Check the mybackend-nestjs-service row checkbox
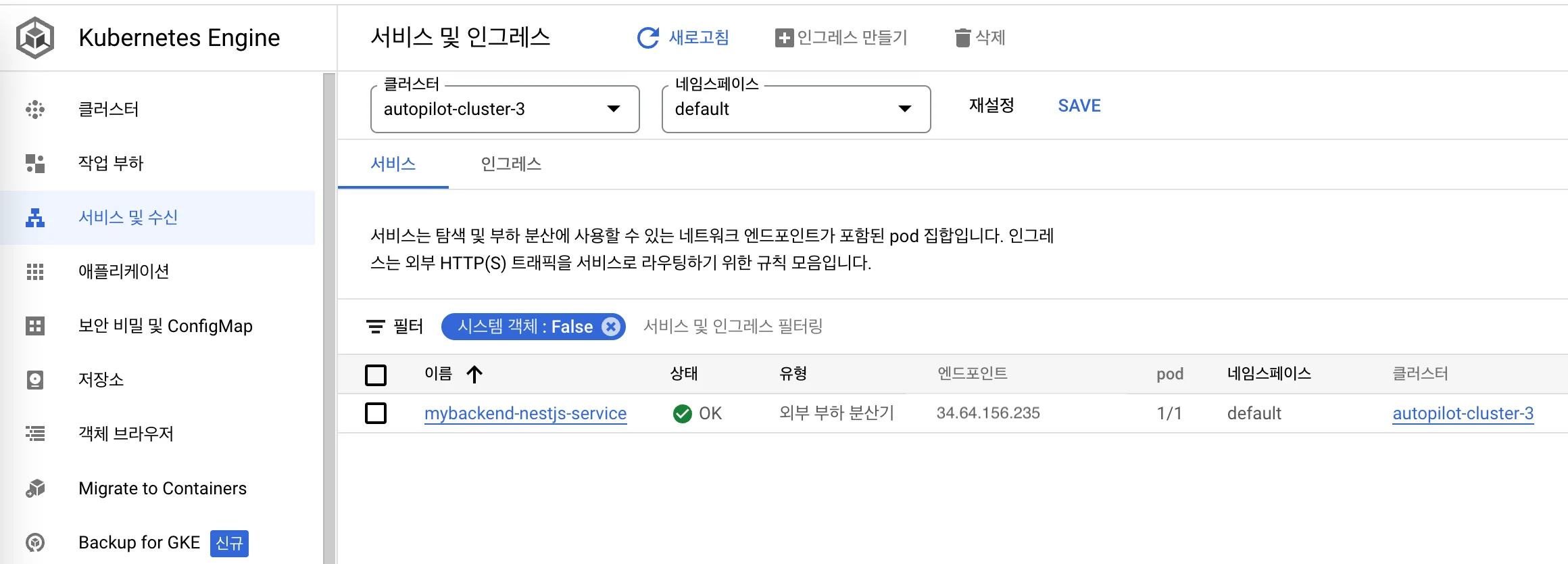Viewport: 1568px width, 564px height. pyautogui.click(x=376, y=413)
